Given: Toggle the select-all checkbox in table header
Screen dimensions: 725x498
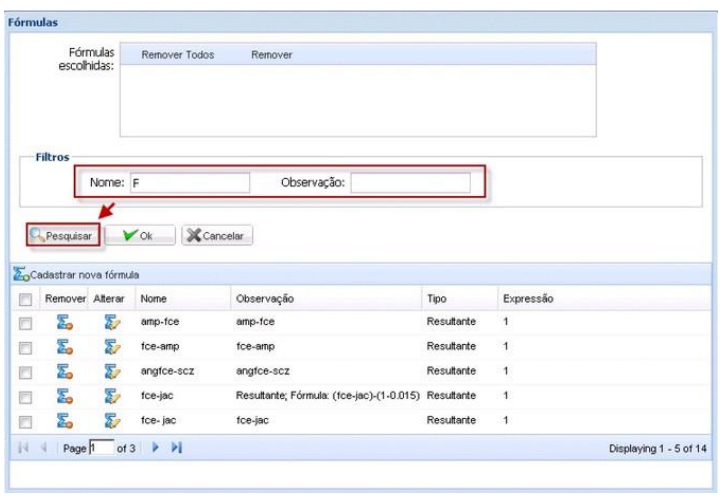Looking at the screenshot, I should click(27, 299).
